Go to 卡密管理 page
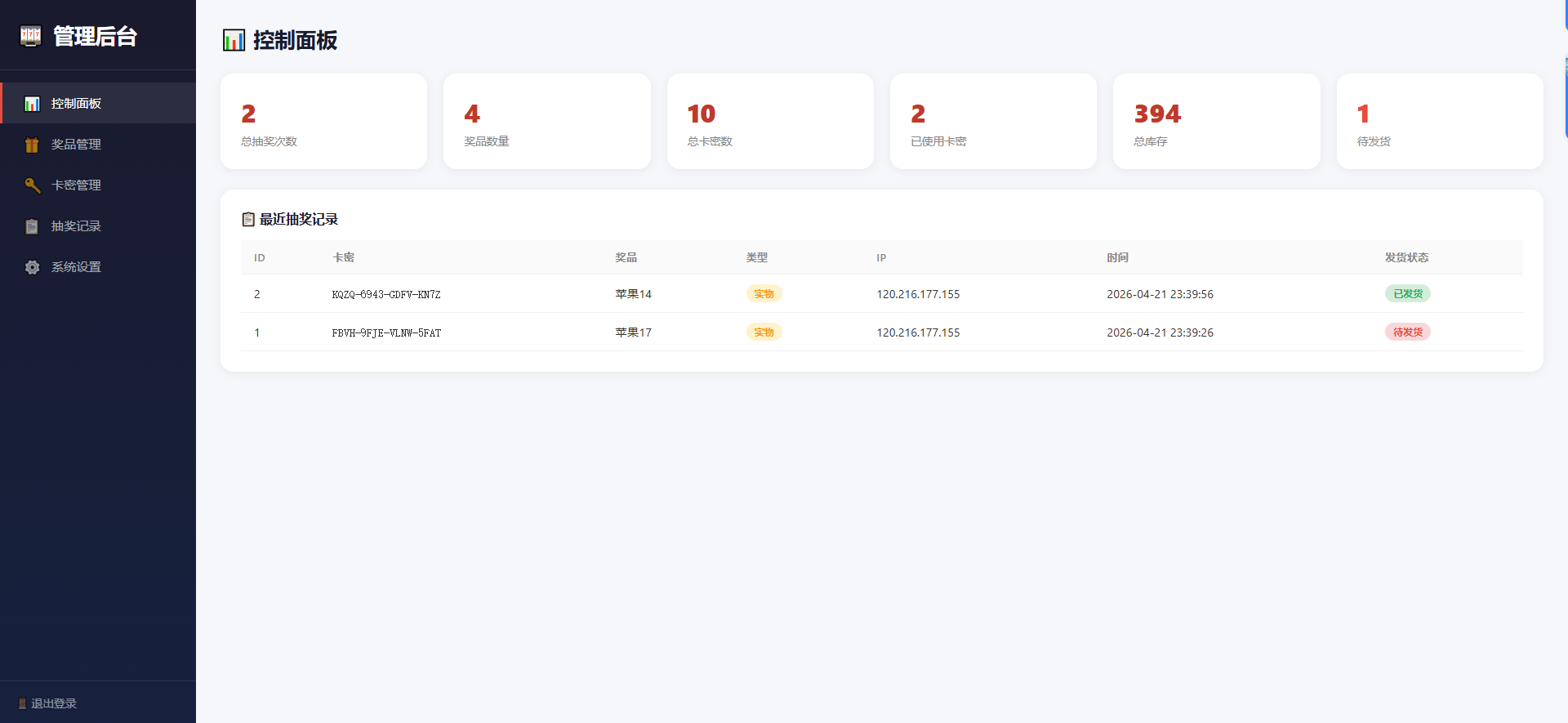 click(x=76, y=185)
